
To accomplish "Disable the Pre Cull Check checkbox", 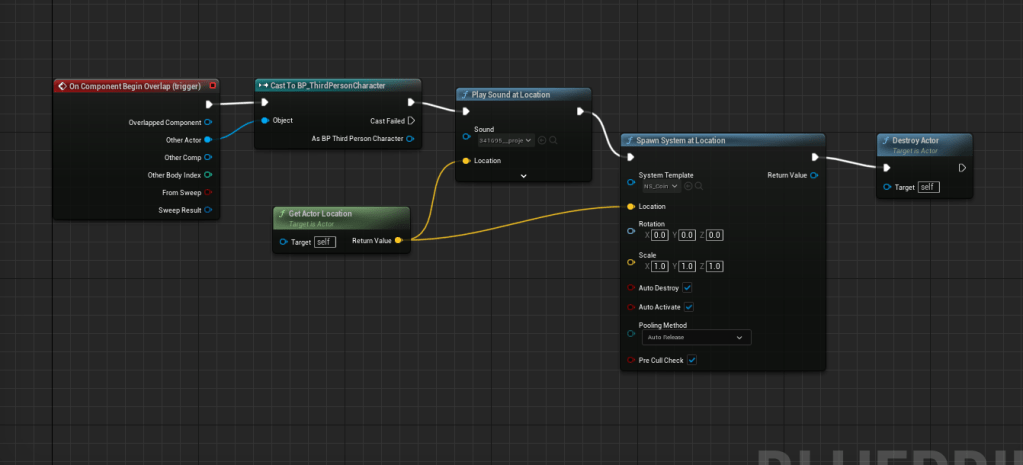I will point(692,360).
